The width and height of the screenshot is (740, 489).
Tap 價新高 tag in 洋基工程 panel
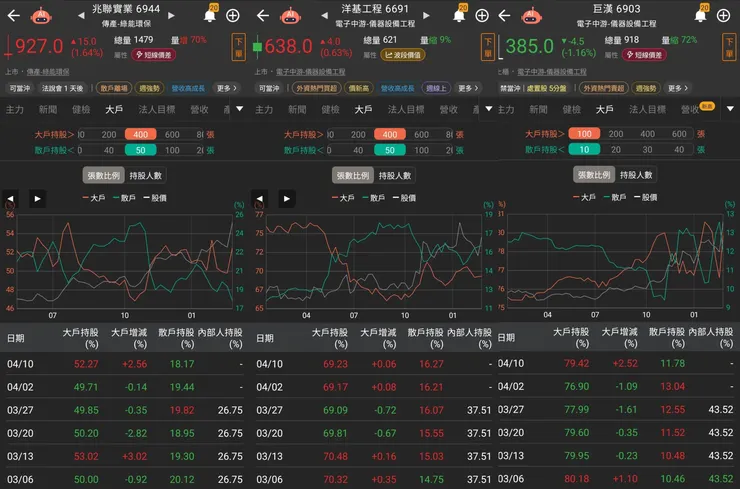(359, 88)
